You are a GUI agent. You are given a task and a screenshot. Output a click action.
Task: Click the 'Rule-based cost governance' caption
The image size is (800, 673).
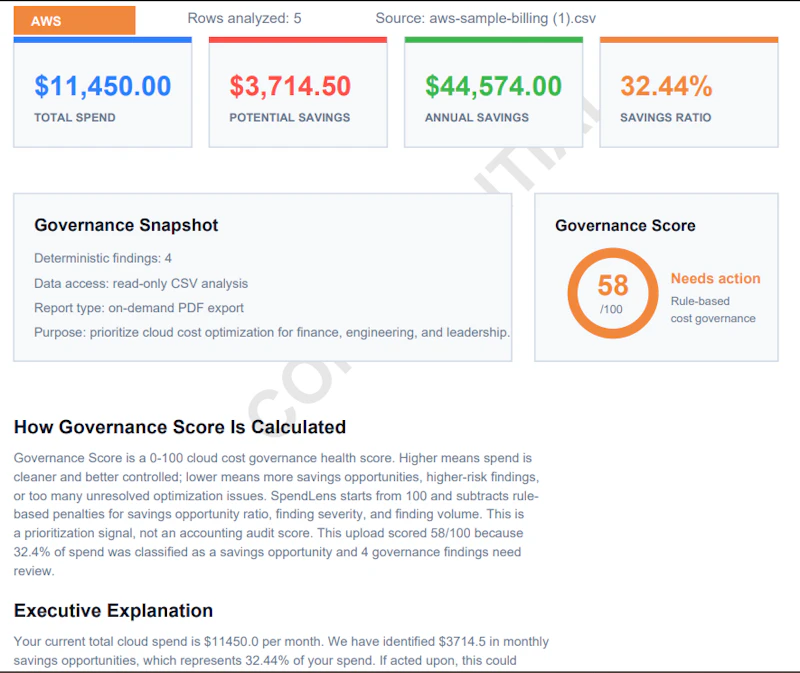click(713, 310)
